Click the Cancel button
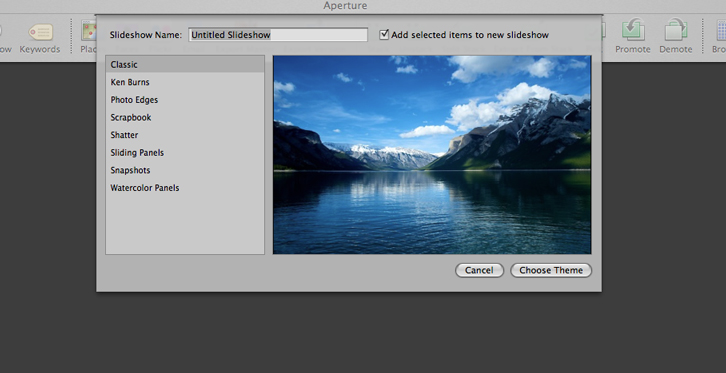The height and width of the screenshot is (373, 726). click(479, 270)
